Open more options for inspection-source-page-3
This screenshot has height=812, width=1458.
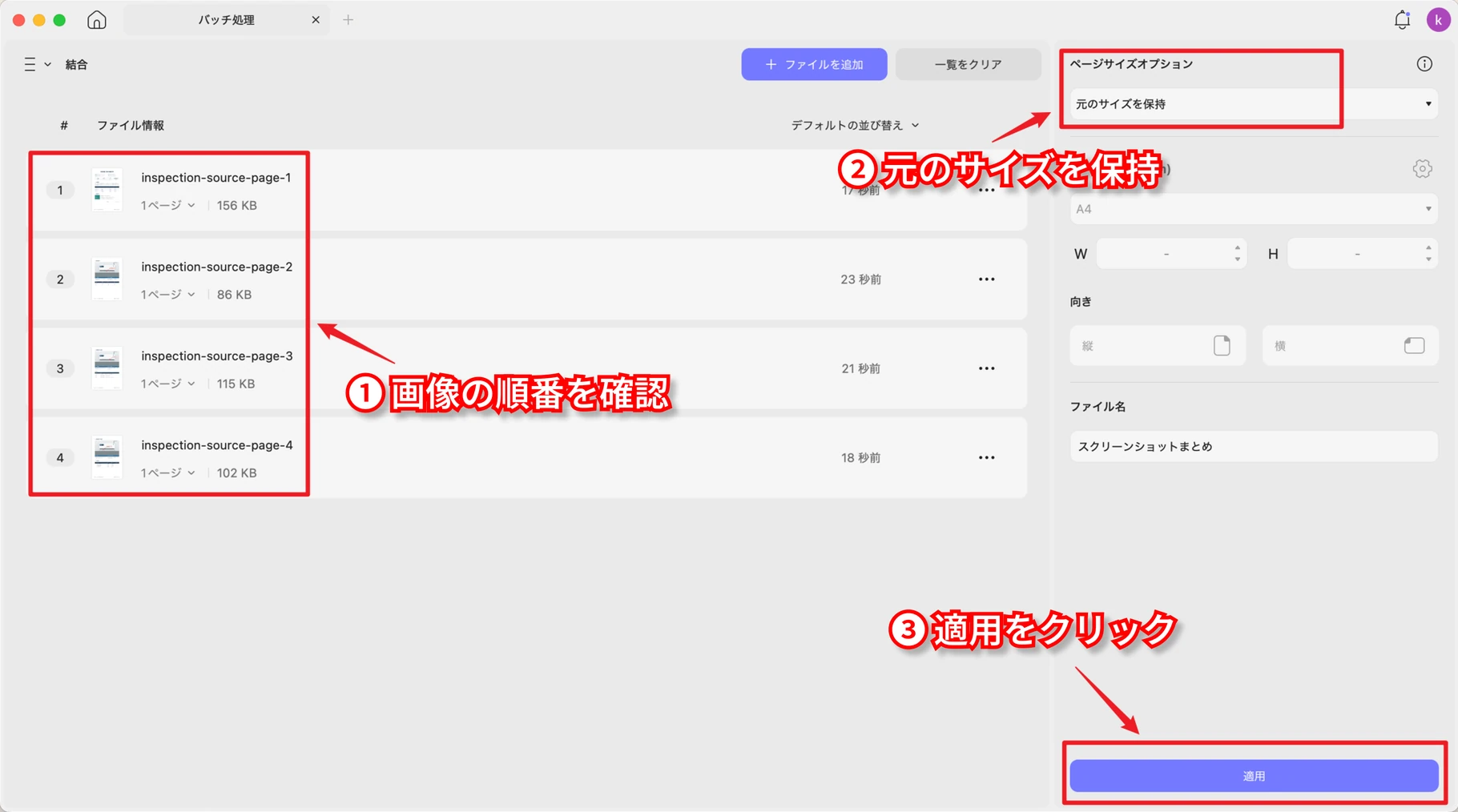[986, 368]
